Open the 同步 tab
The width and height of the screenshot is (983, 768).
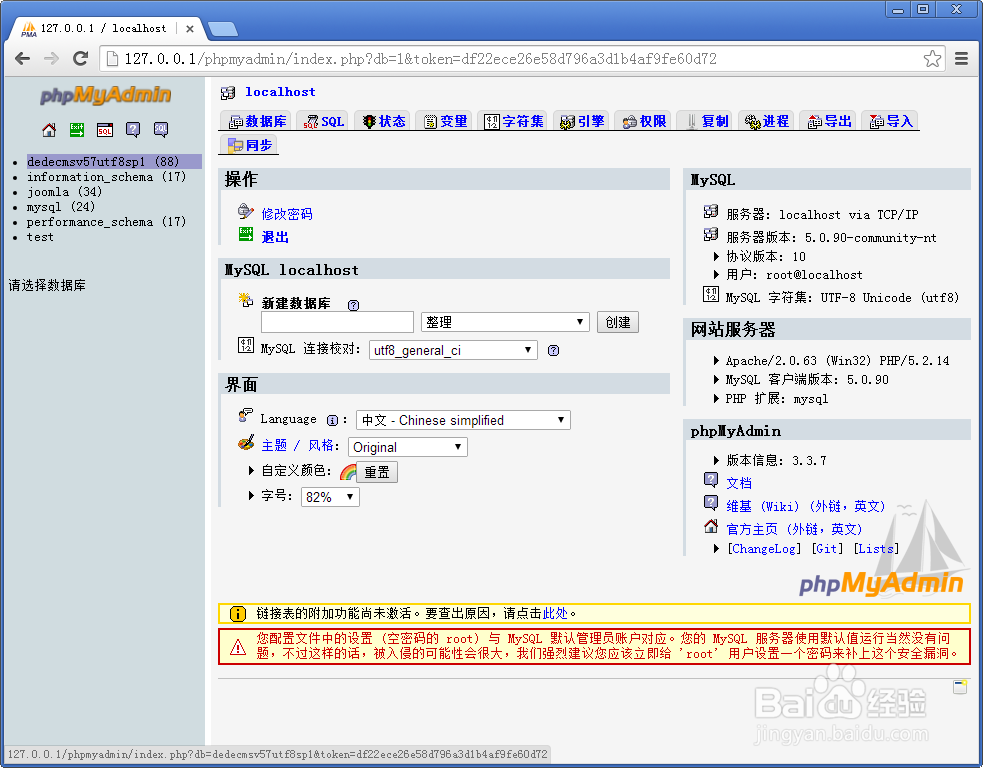coord(250,145)
